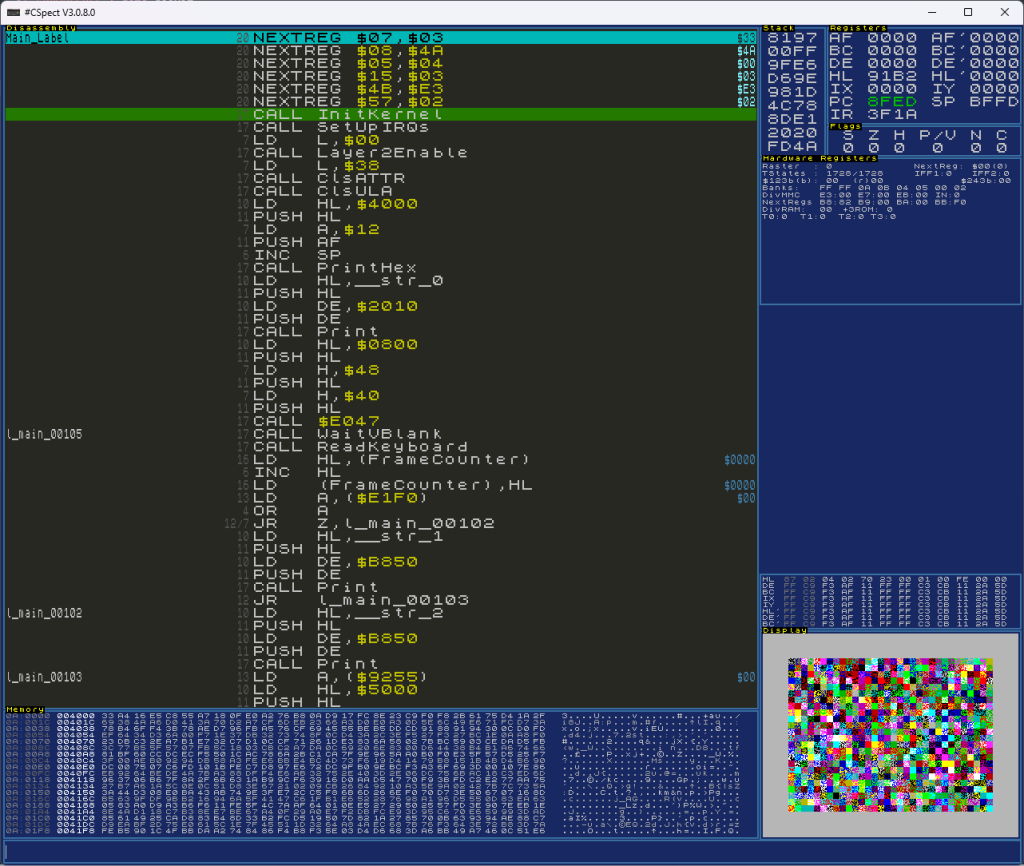Screen dimensions: 1024x866
Task: Click the CSpect application icon in the title bar
Action: coord(12,11)
